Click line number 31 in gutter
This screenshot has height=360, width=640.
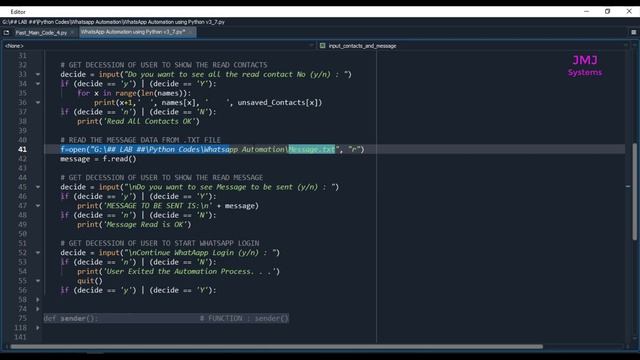22,56
